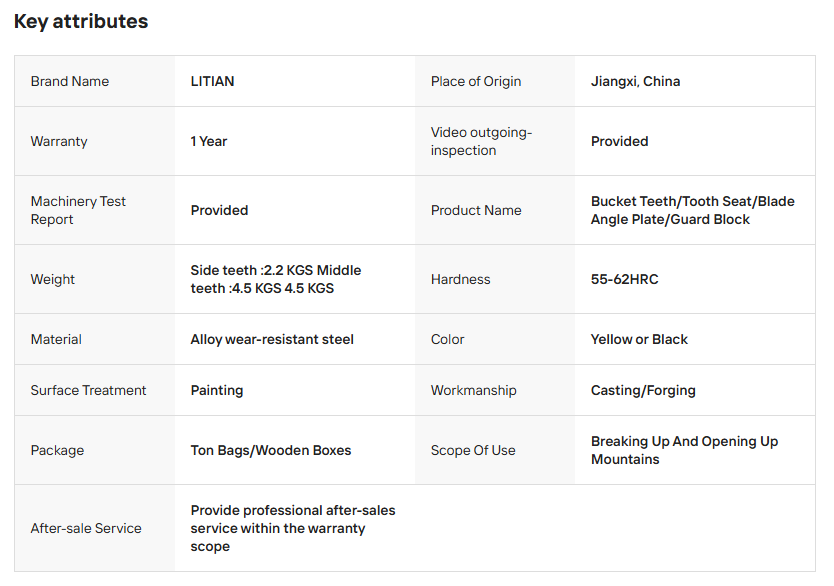Click the Ton Bags/Wooden Boxes value
Screen dimensions: 834x586
pos(271,450)
